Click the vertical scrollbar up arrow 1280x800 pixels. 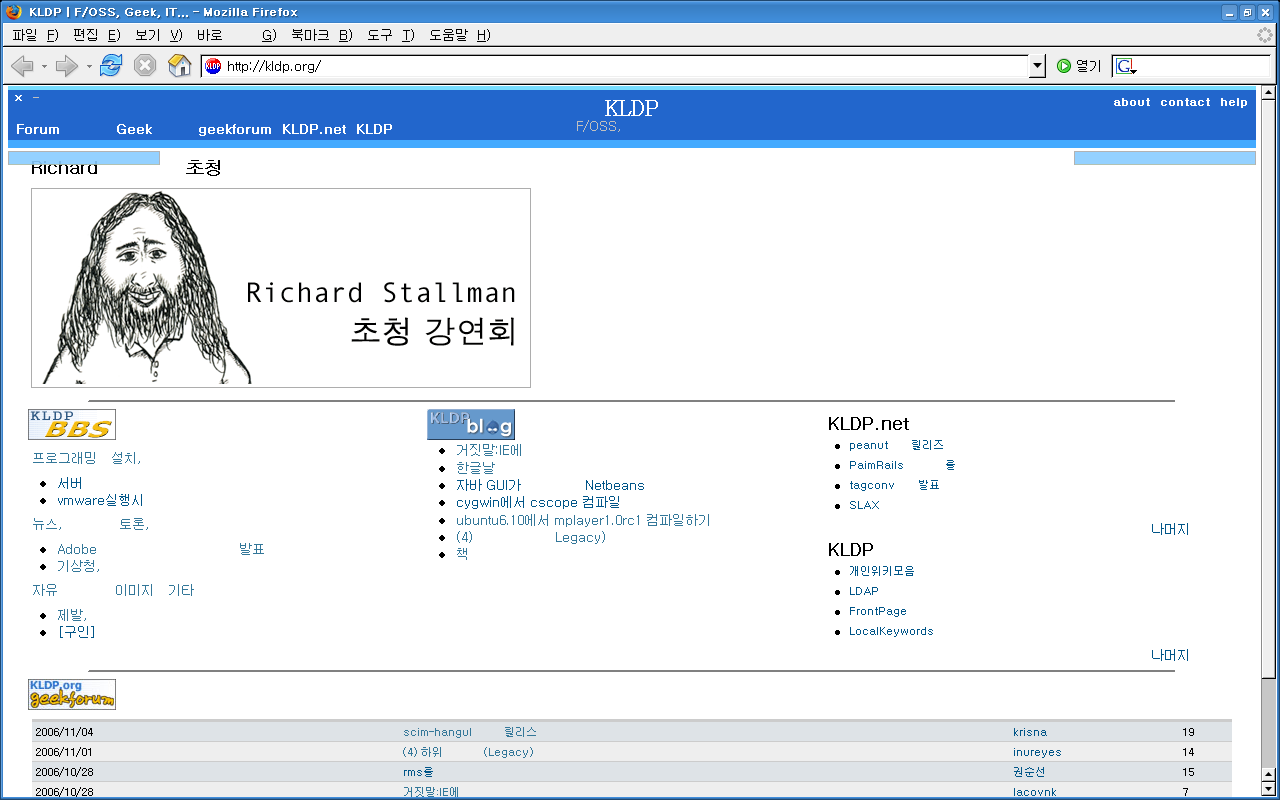tap(1269, 92)
